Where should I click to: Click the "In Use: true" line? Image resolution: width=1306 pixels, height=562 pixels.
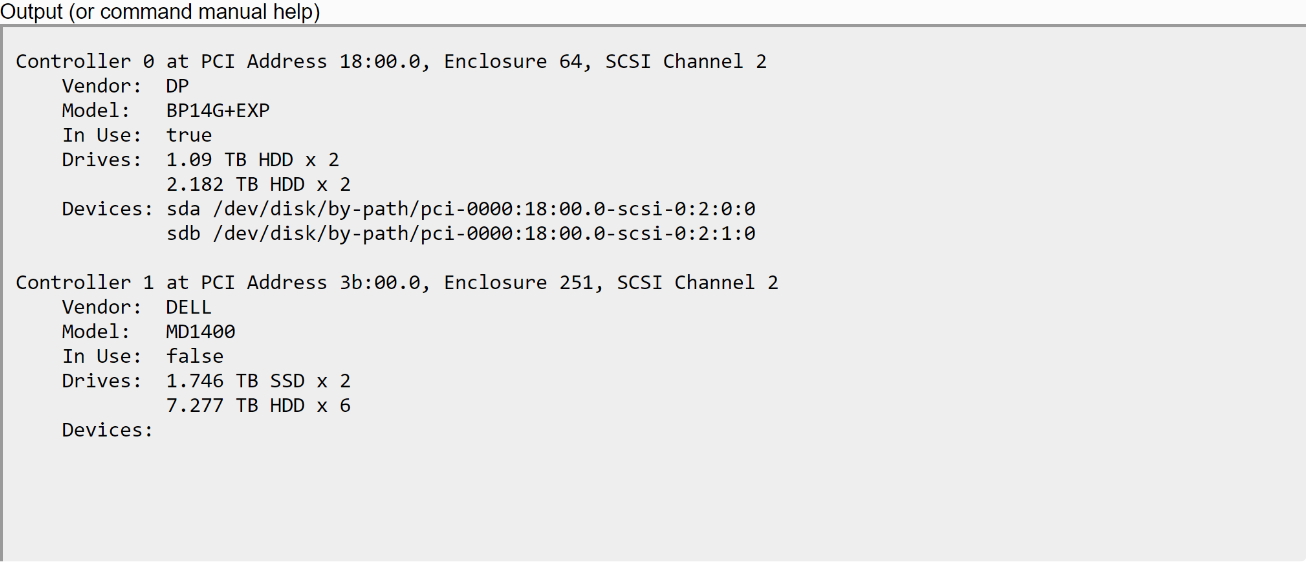(137, 135)
